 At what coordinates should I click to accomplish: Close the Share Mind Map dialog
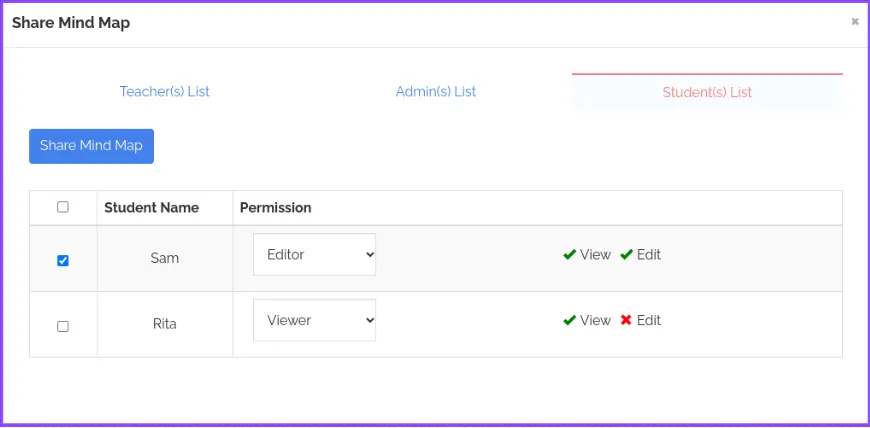coord(855,22)
